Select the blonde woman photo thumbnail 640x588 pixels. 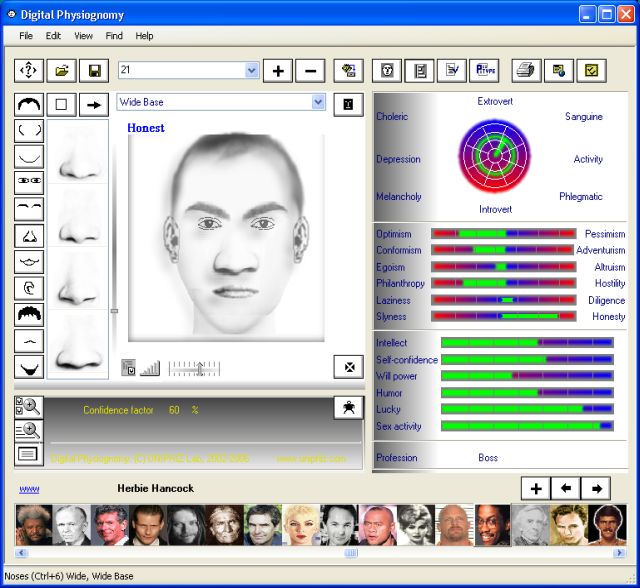click(x=300, y=525)
